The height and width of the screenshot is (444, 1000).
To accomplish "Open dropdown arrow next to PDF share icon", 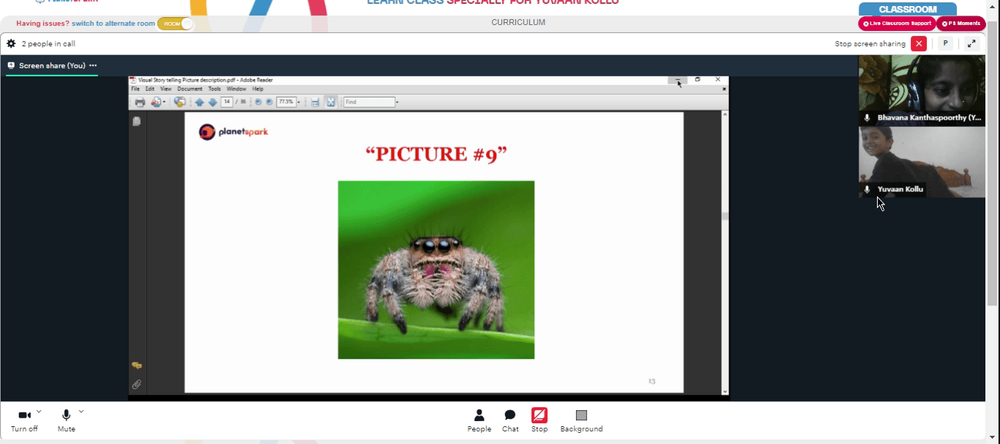I will pos(164,102).
